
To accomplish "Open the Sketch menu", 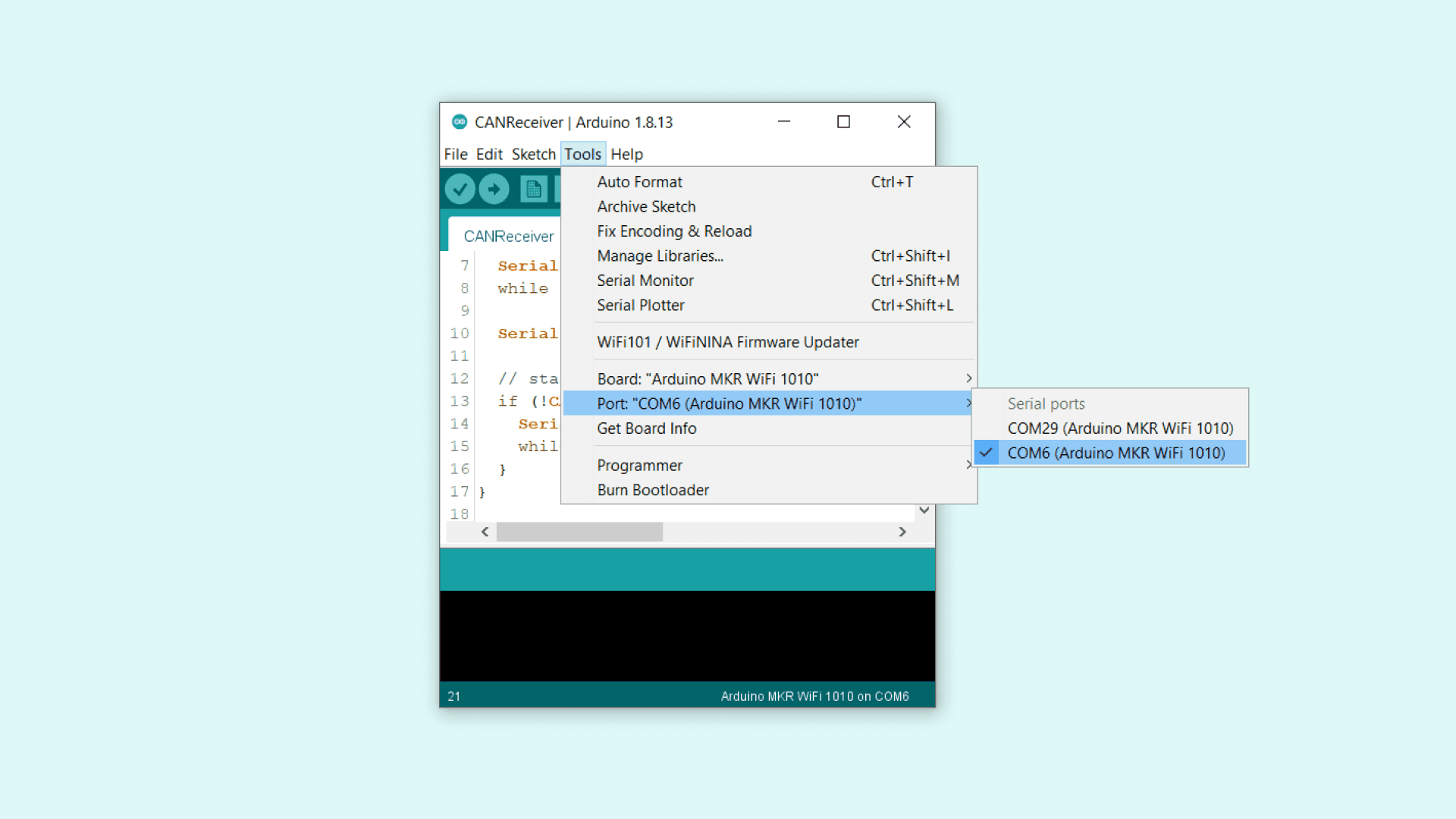I will [533, 155].
